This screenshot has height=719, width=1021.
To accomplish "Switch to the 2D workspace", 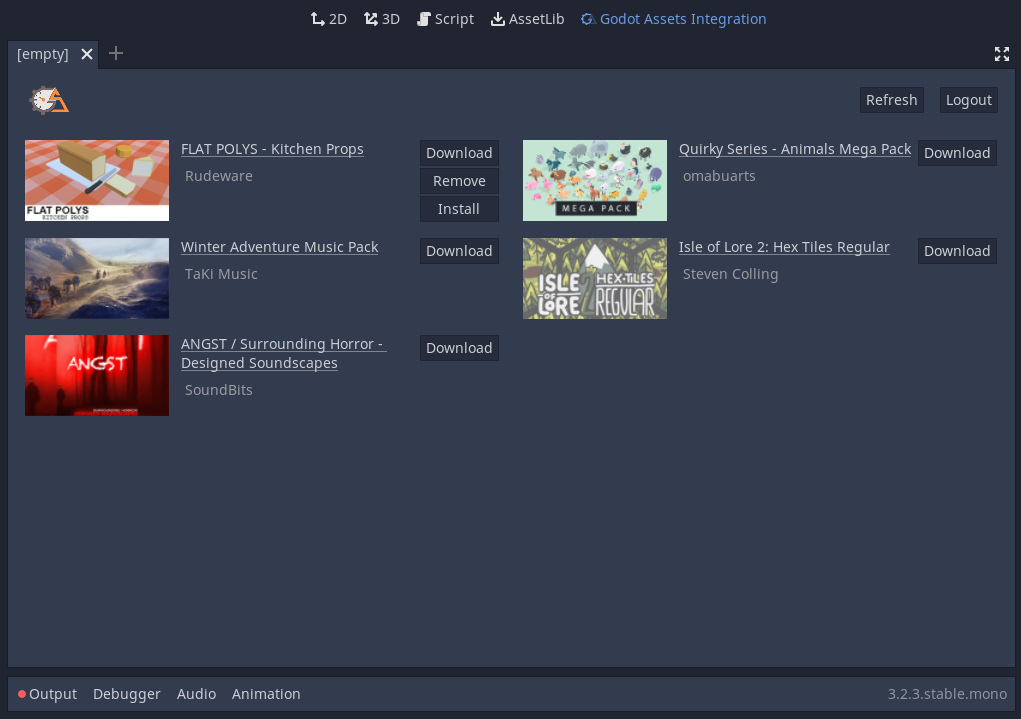I will point(329,19).
